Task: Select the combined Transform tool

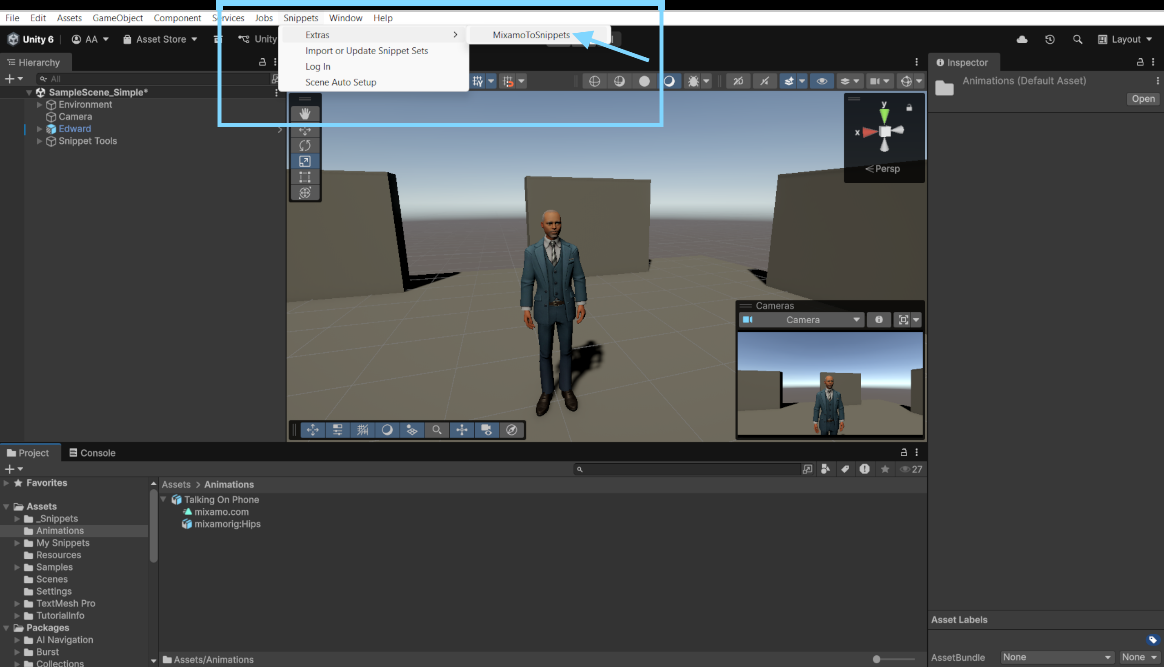Action: coord(304,193)
